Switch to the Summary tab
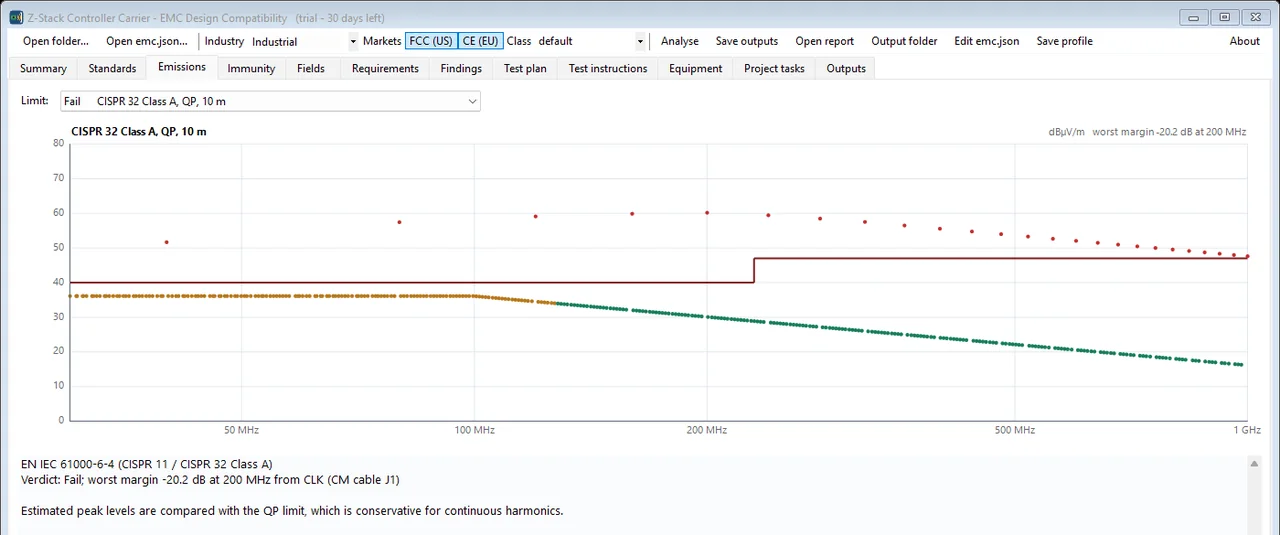The image size is (1280, 535). click(43, 68)
